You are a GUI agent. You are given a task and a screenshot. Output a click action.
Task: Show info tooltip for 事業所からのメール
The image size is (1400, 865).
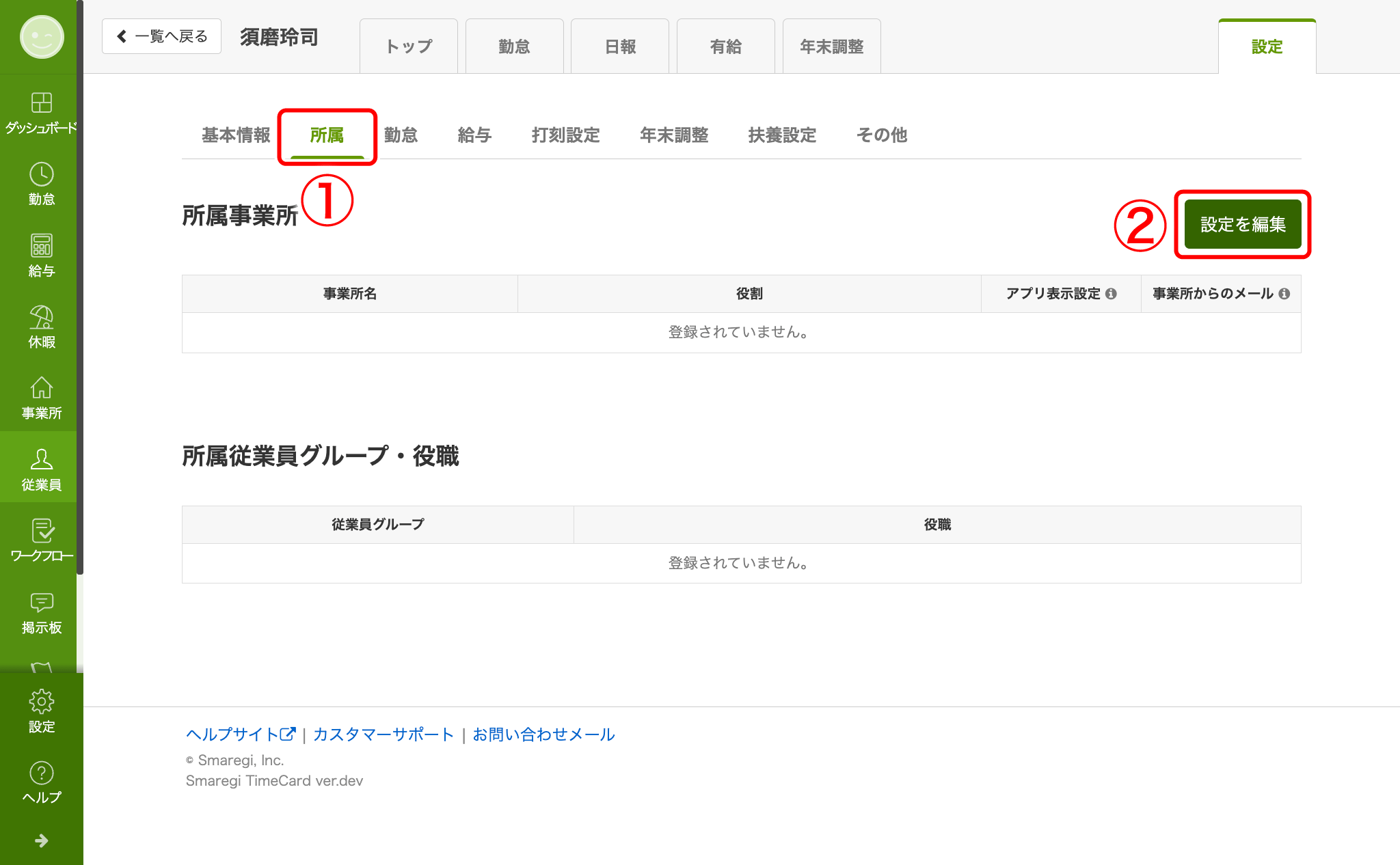coord(1284,294)
